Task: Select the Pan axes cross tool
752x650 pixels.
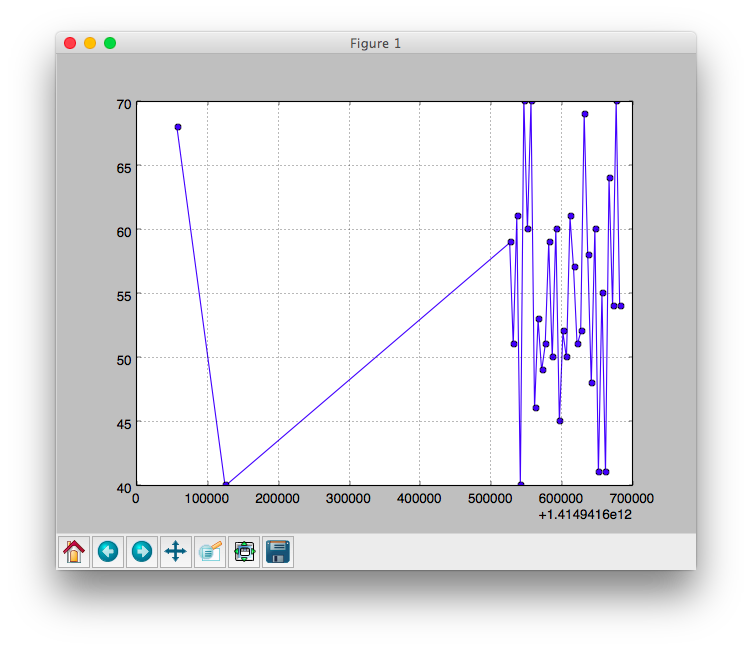Action: click(x=176, y=552)
